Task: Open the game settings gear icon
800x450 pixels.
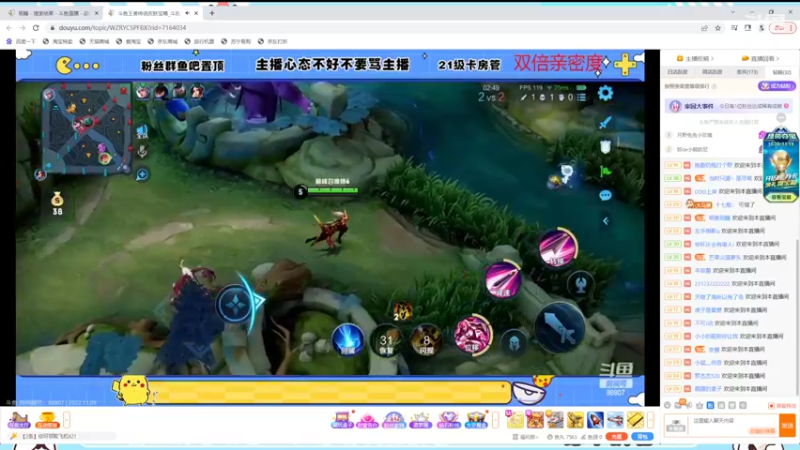Action: 605,93
